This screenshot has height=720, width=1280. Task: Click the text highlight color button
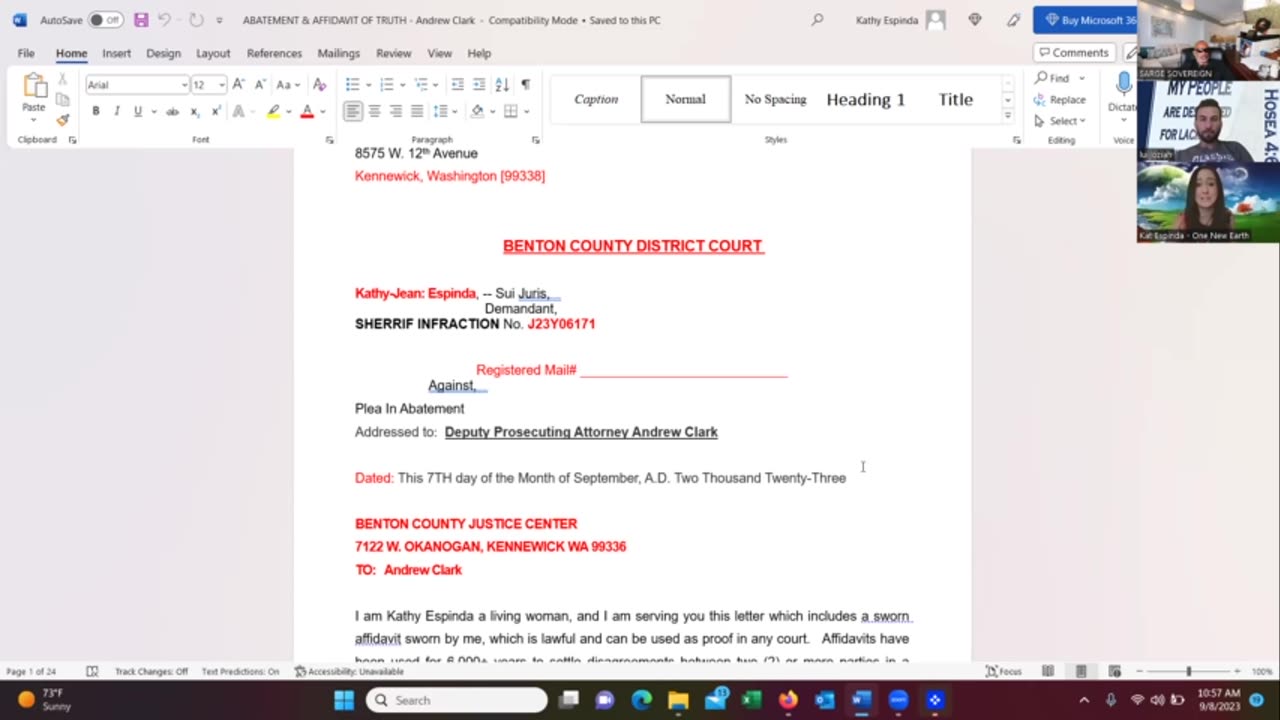(273, 111)
